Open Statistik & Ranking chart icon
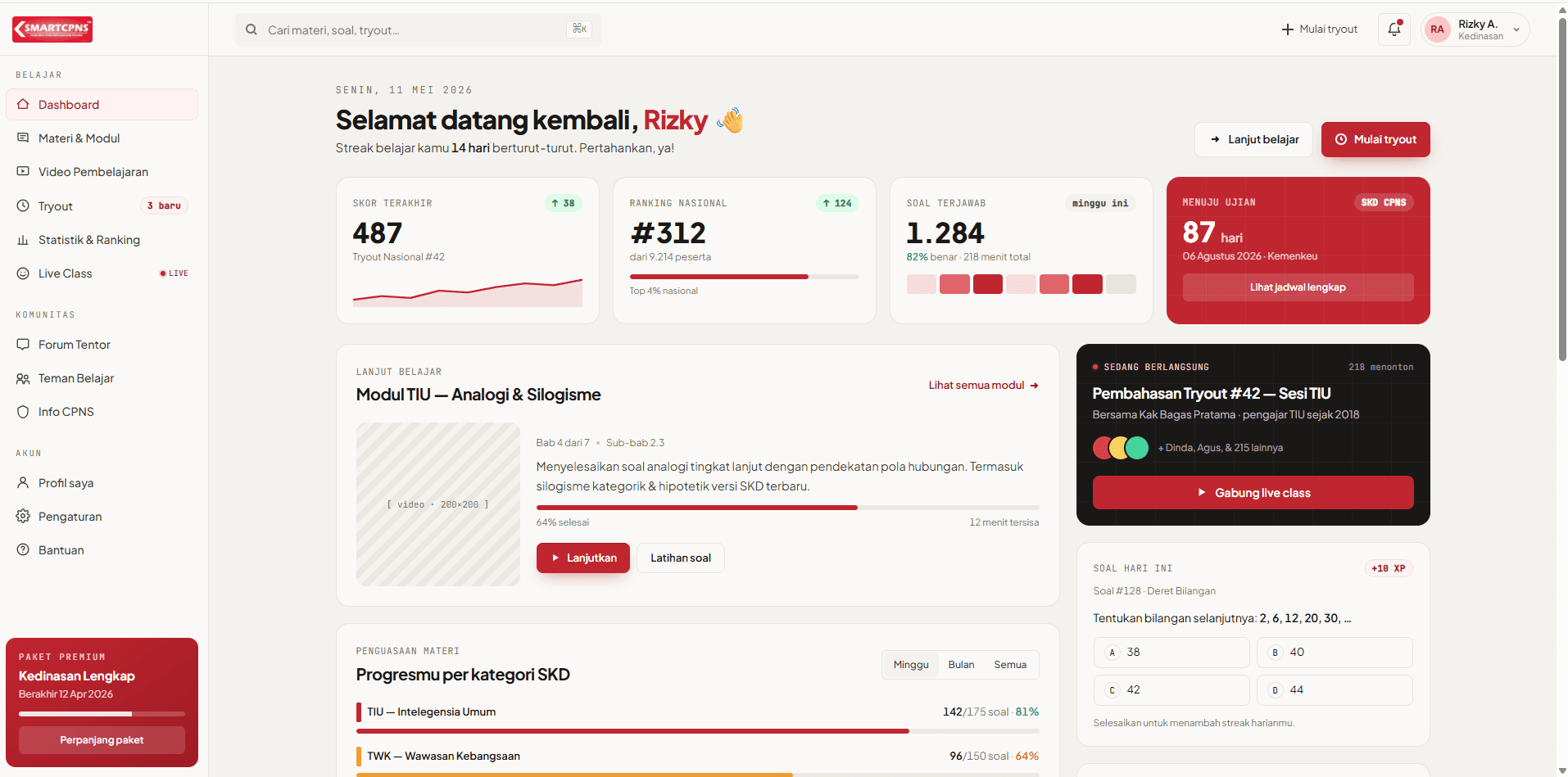This screenshot has width=1568, height=777. pyautogui.click(x=23, y=240)
